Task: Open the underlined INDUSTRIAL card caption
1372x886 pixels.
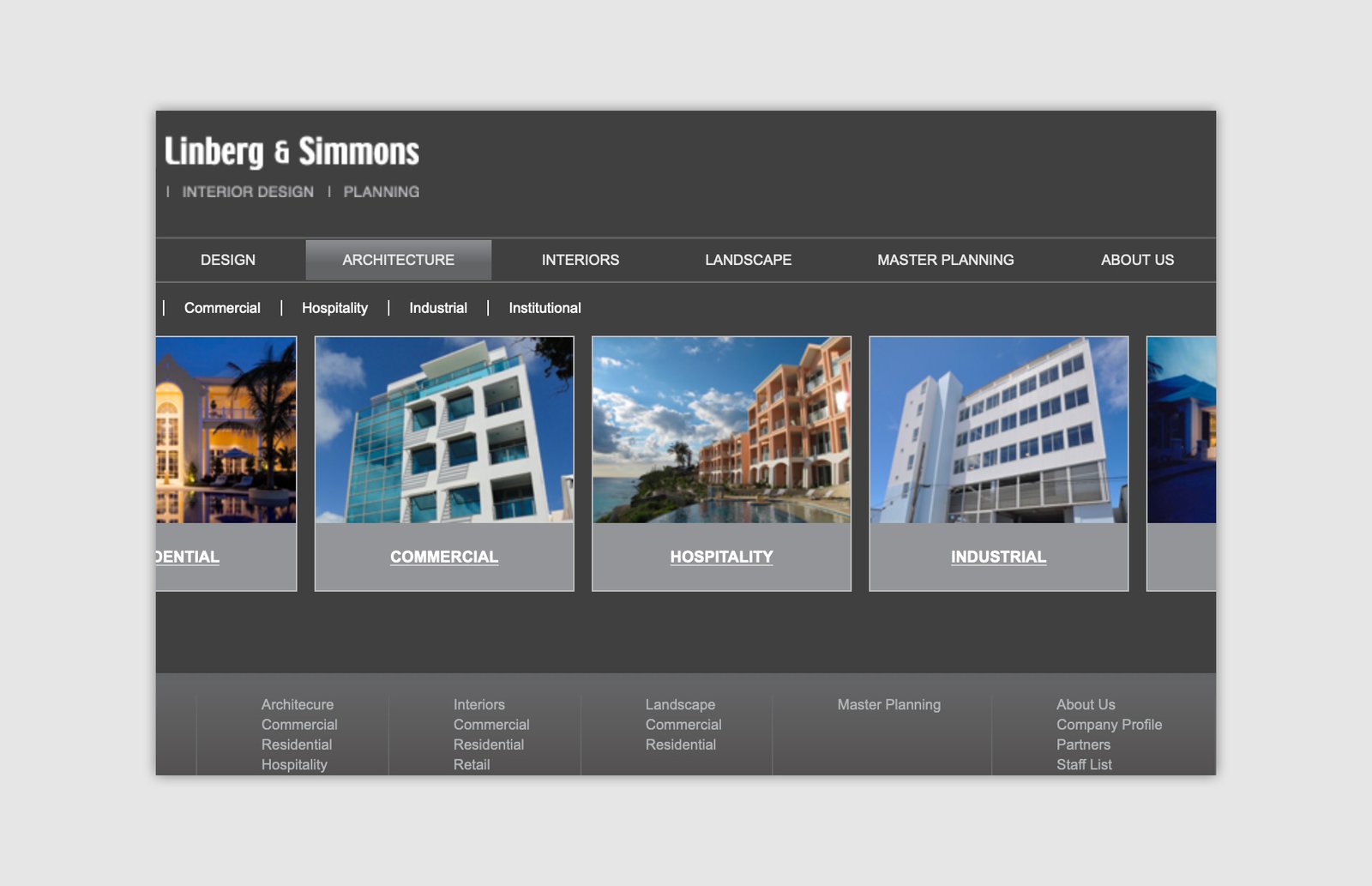Action: [998, 557]
